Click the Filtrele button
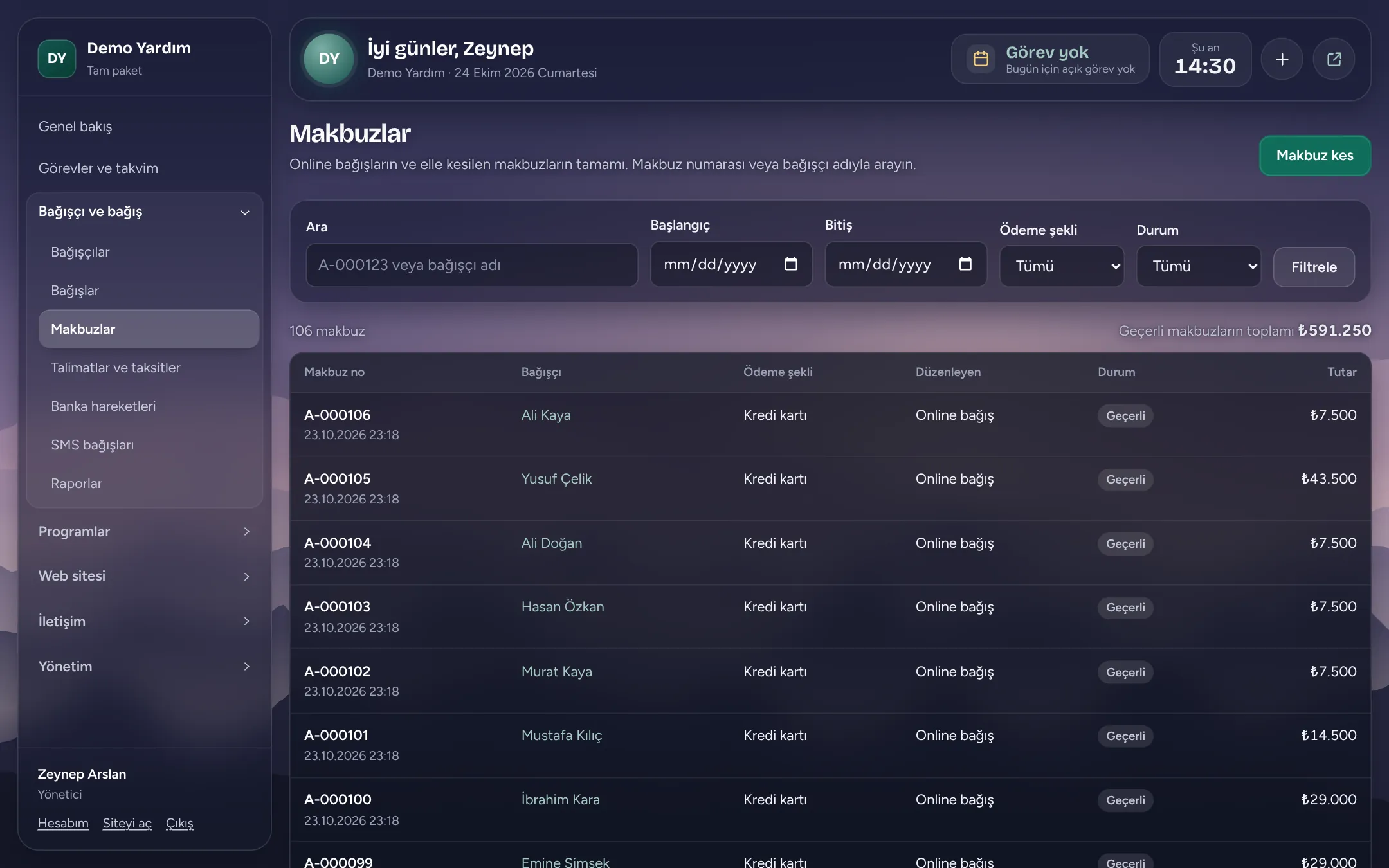The width and height of the screenshot is (1389, 868). 1314,267
